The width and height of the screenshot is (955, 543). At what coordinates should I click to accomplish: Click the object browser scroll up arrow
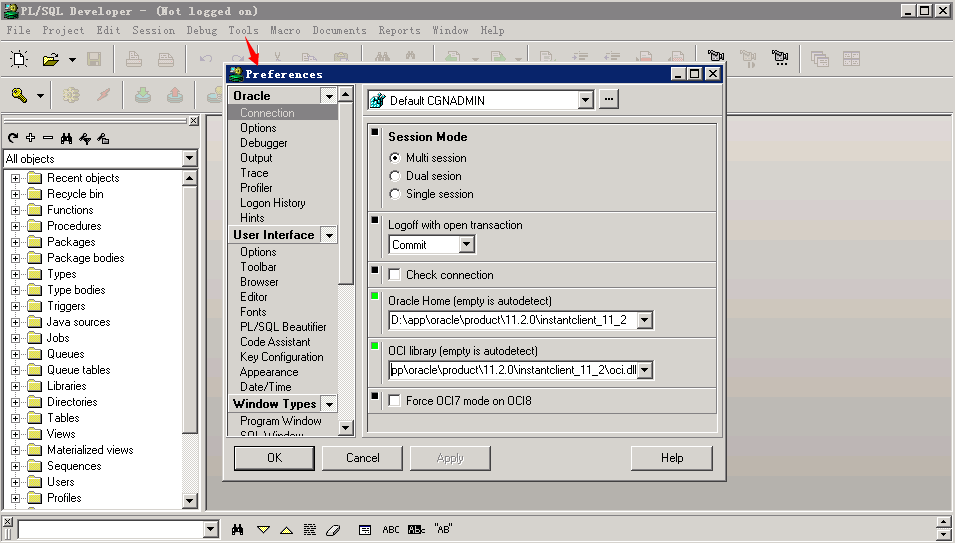[190, 178]
